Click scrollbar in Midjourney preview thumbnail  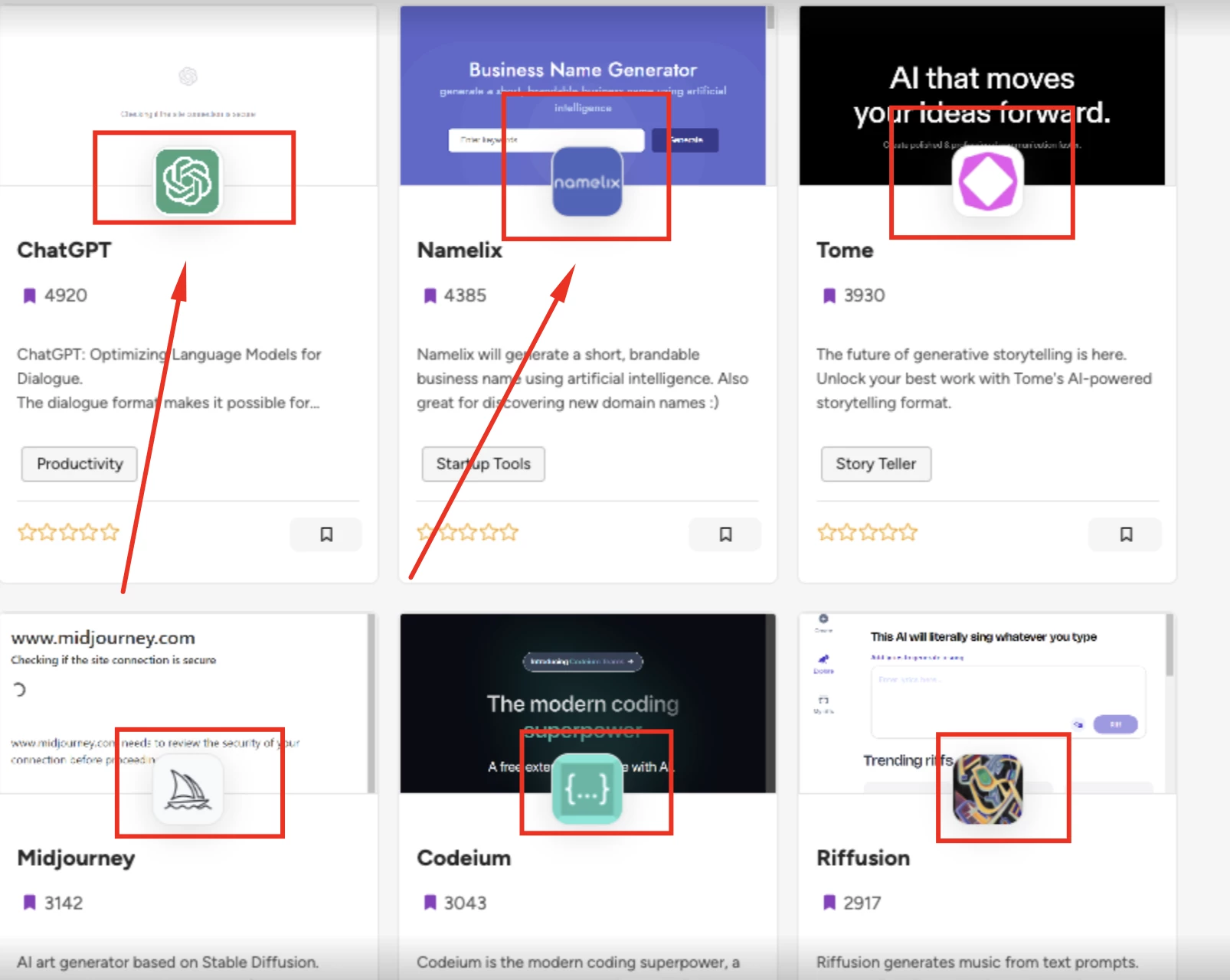pyautogui.click(x=371, y=703)
